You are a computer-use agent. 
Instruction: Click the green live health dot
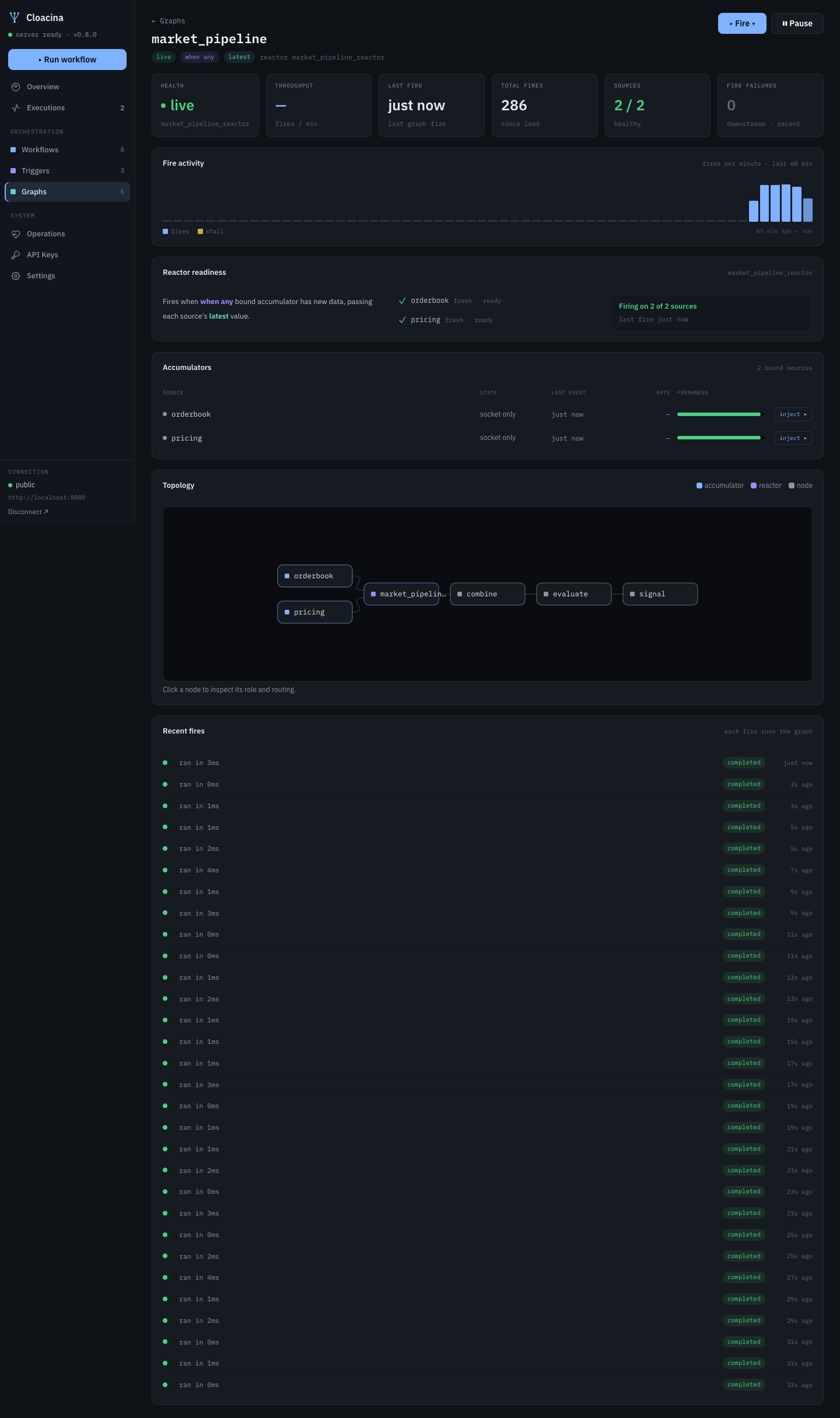[163, 106]
